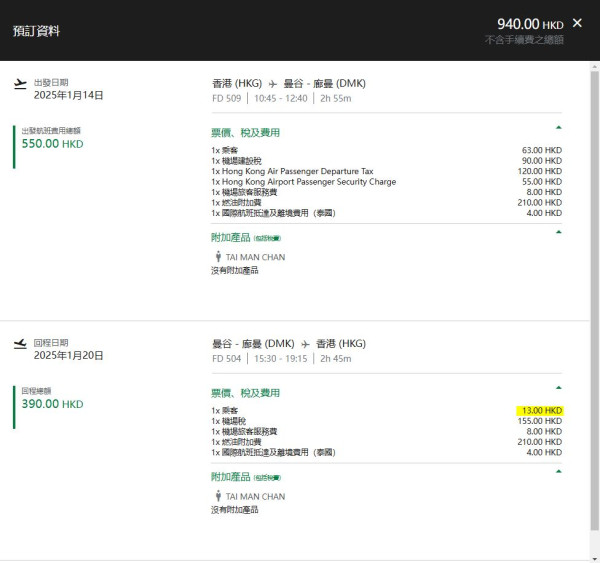
Task: Collapse return flight 附加產品 section arrow
Action: 558,471
